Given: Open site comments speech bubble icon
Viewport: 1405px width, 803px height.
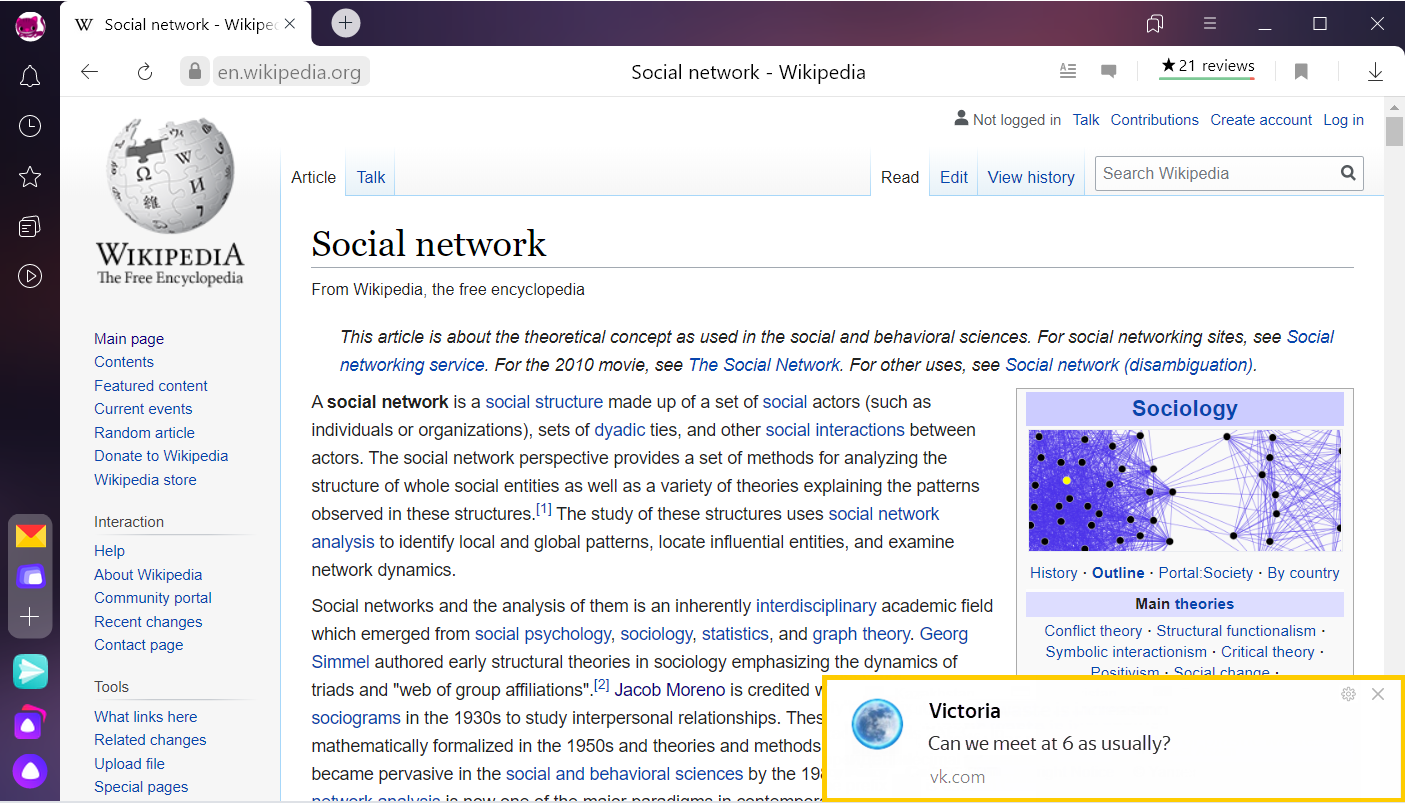Looking at the screenshot, I should [x=1108, y=71].
